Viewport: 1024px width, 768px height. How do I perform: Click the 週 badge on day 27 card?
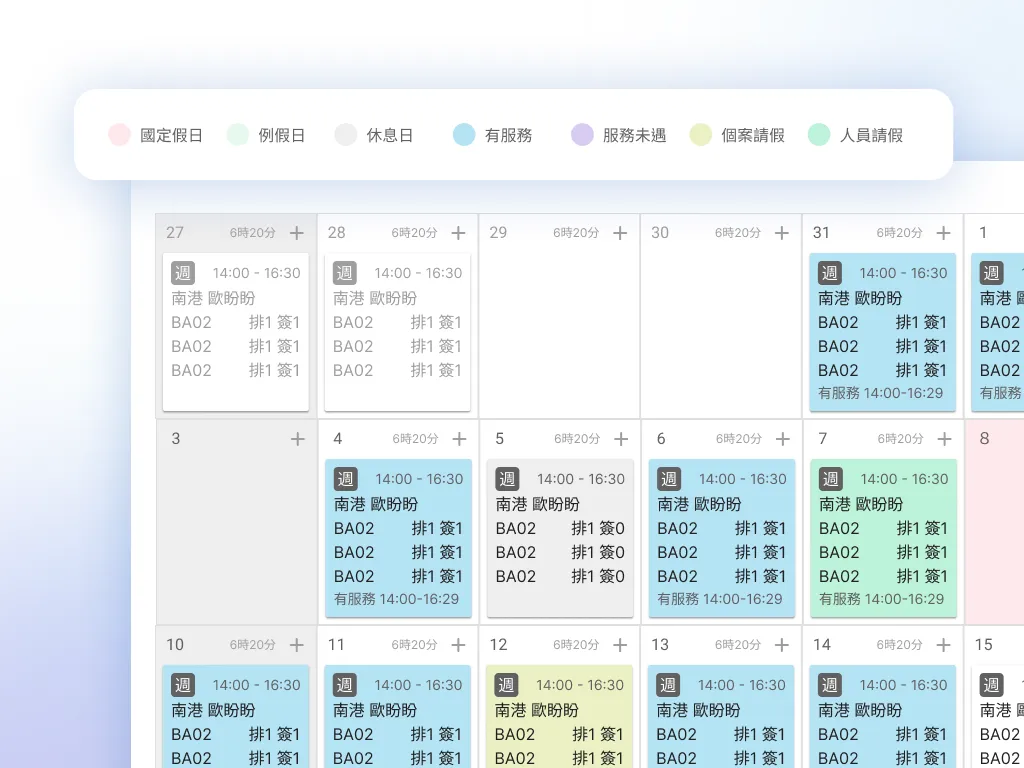point(183,273)
